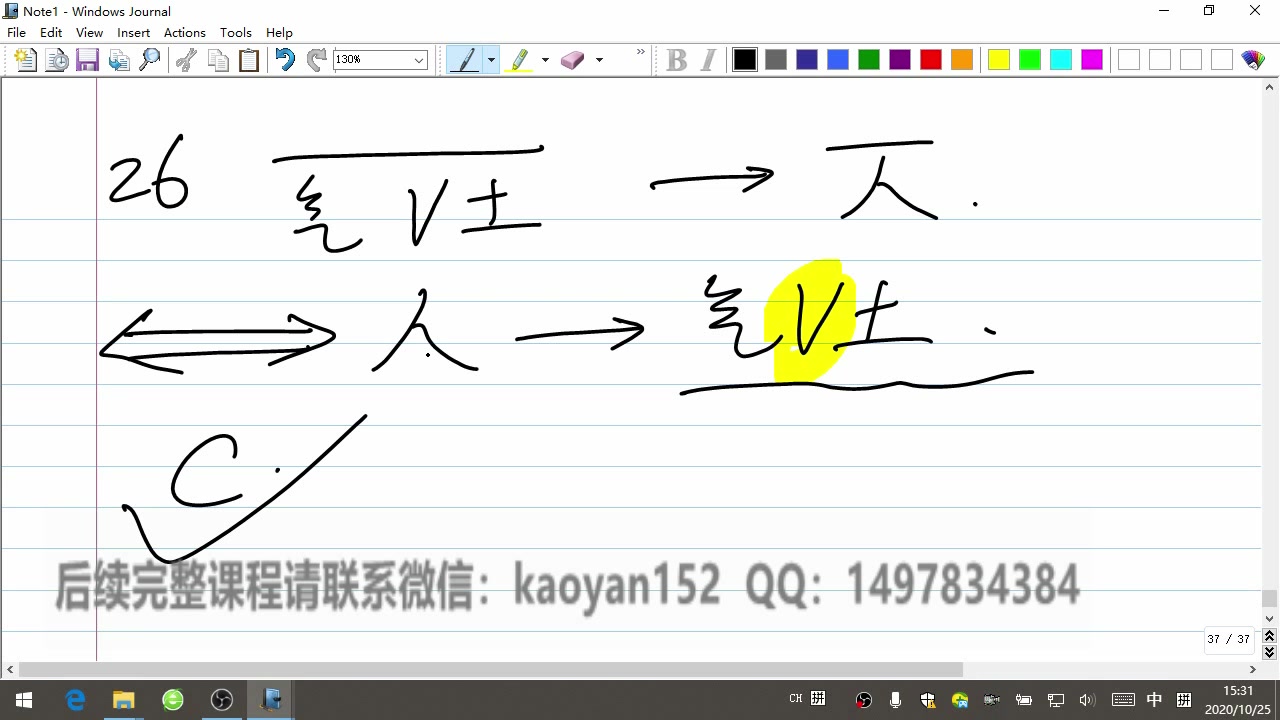The image size is (1280, 720).
Task: Select the Pen tool
Action: coord(464,60)
